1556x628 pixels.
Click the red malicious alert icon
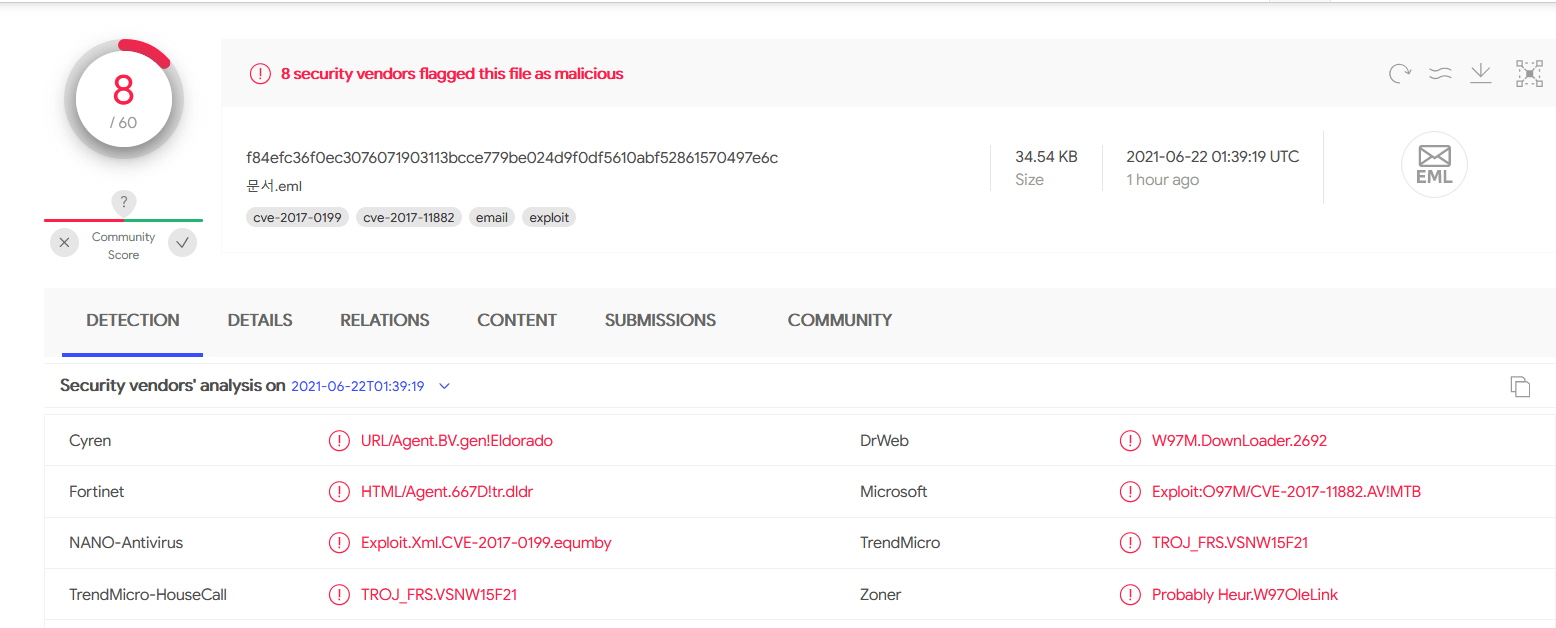[x=260, y=74]
